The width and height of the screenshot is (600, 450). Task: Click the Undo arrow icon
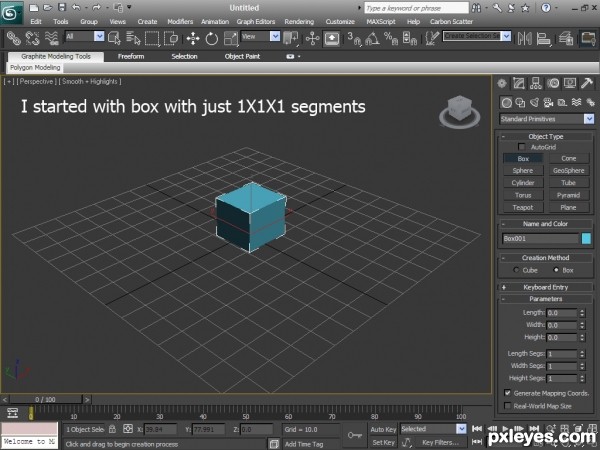(x=76, y=7)
